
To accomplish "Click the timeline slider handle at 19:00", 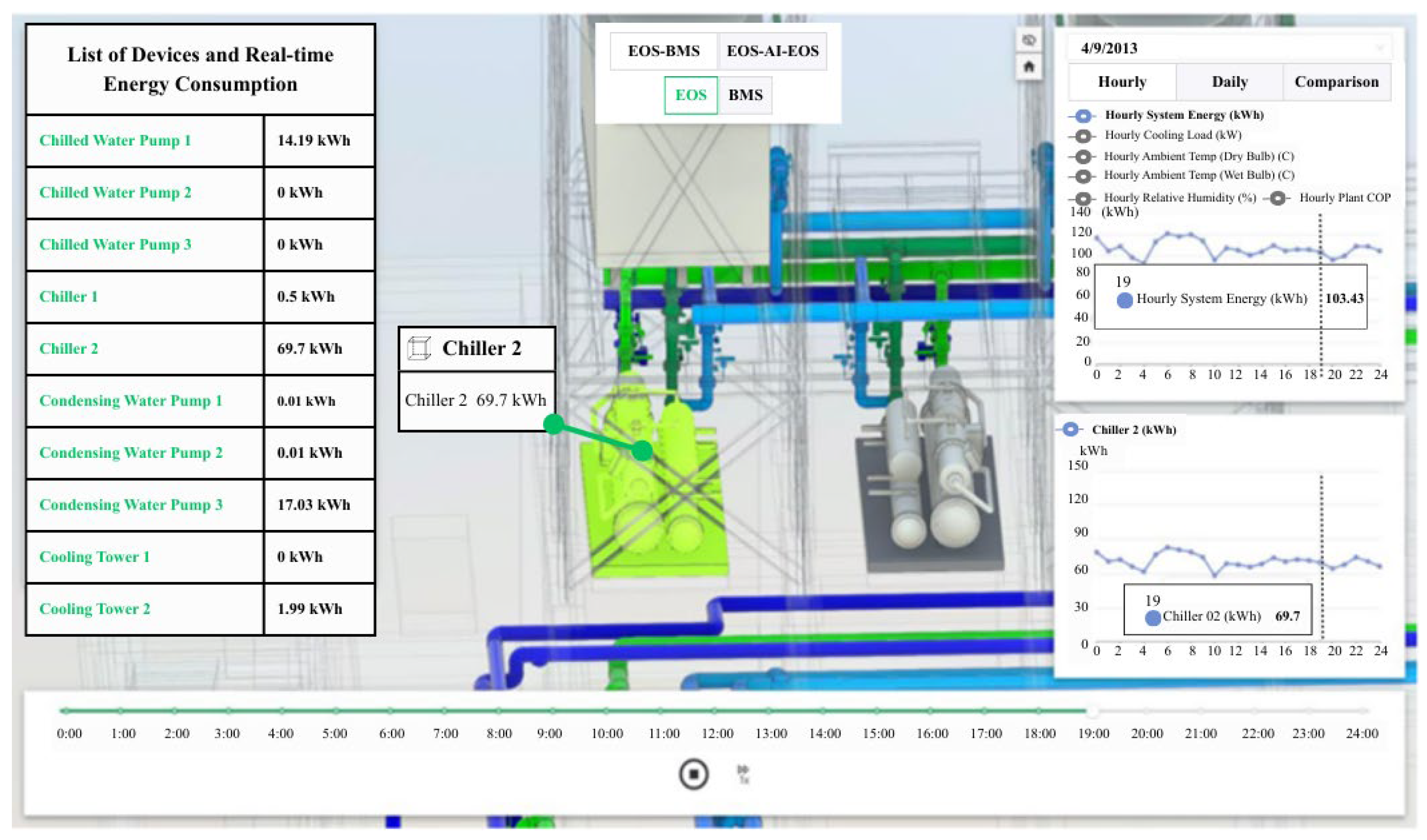I will [1093, 710].
